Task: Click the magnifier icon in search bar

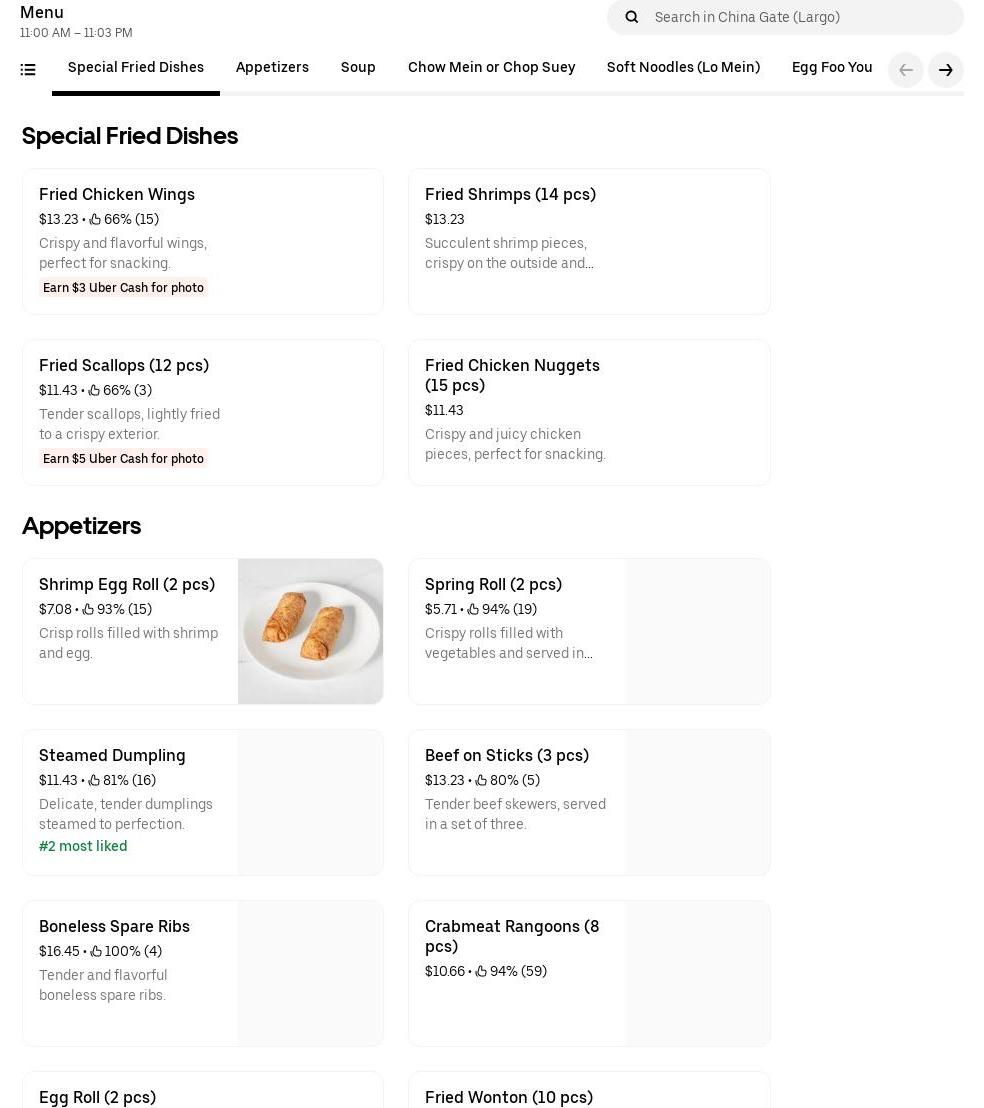Action: pyautogui.click(x=631, y=17)
